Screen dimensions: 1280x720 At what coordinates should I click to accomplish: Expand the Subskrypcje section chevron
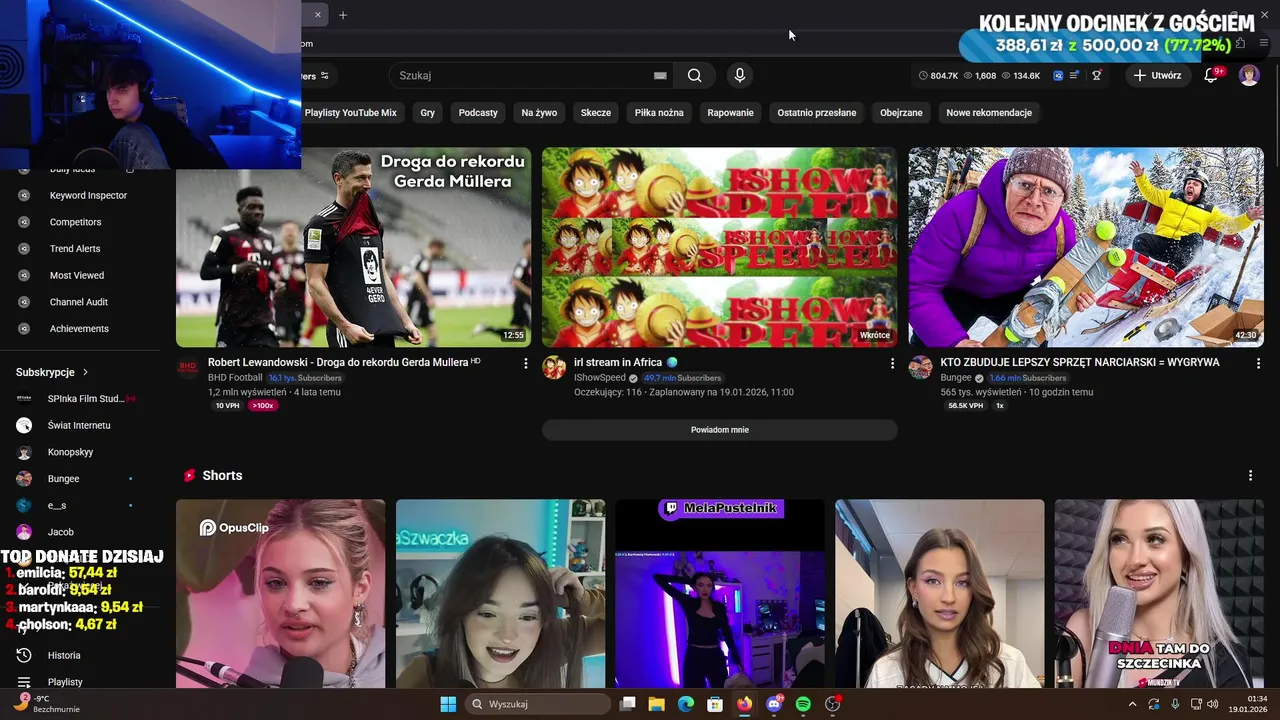85,372
